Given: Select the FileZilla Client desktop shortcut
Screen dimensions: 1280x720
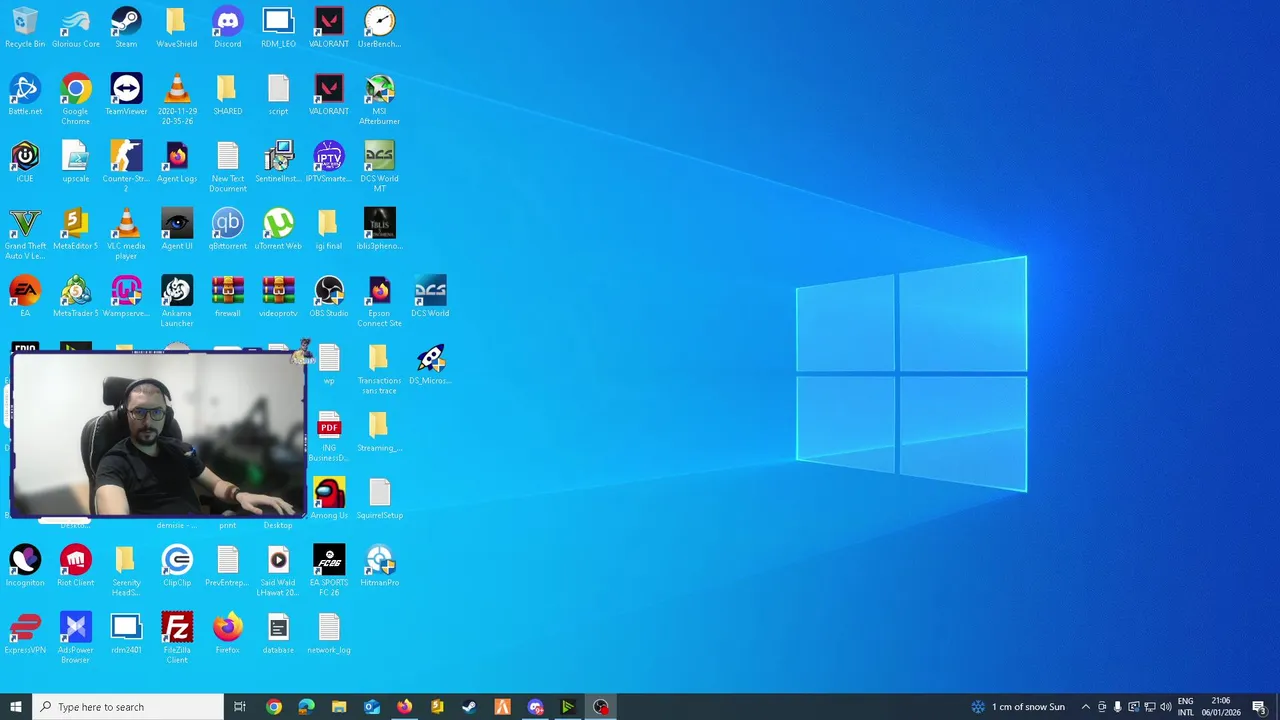Looking at the screenshot, I should pyautogui.click(x=177, y=637).
